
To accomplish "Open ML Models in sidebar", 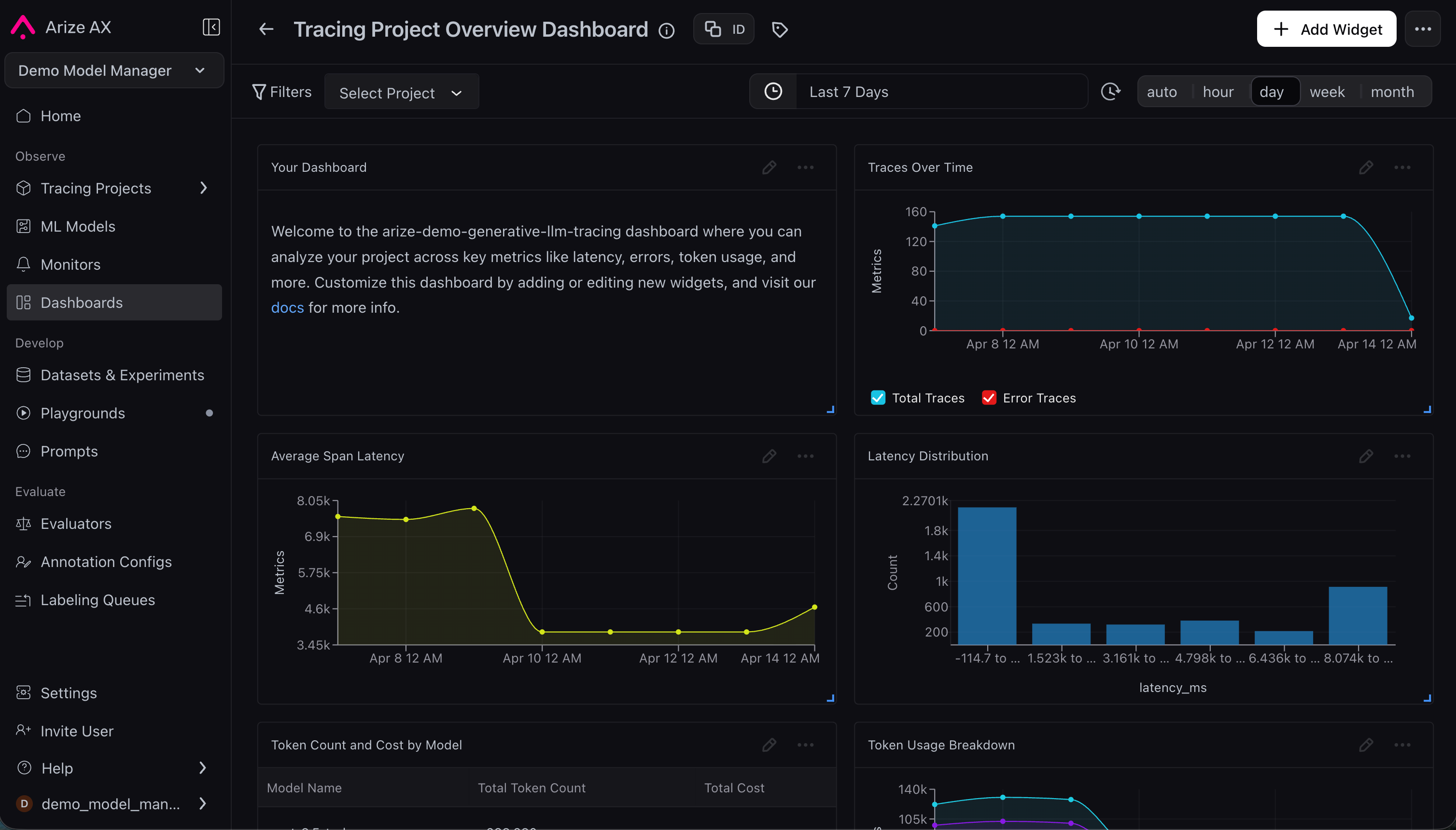I will (114, 226).
